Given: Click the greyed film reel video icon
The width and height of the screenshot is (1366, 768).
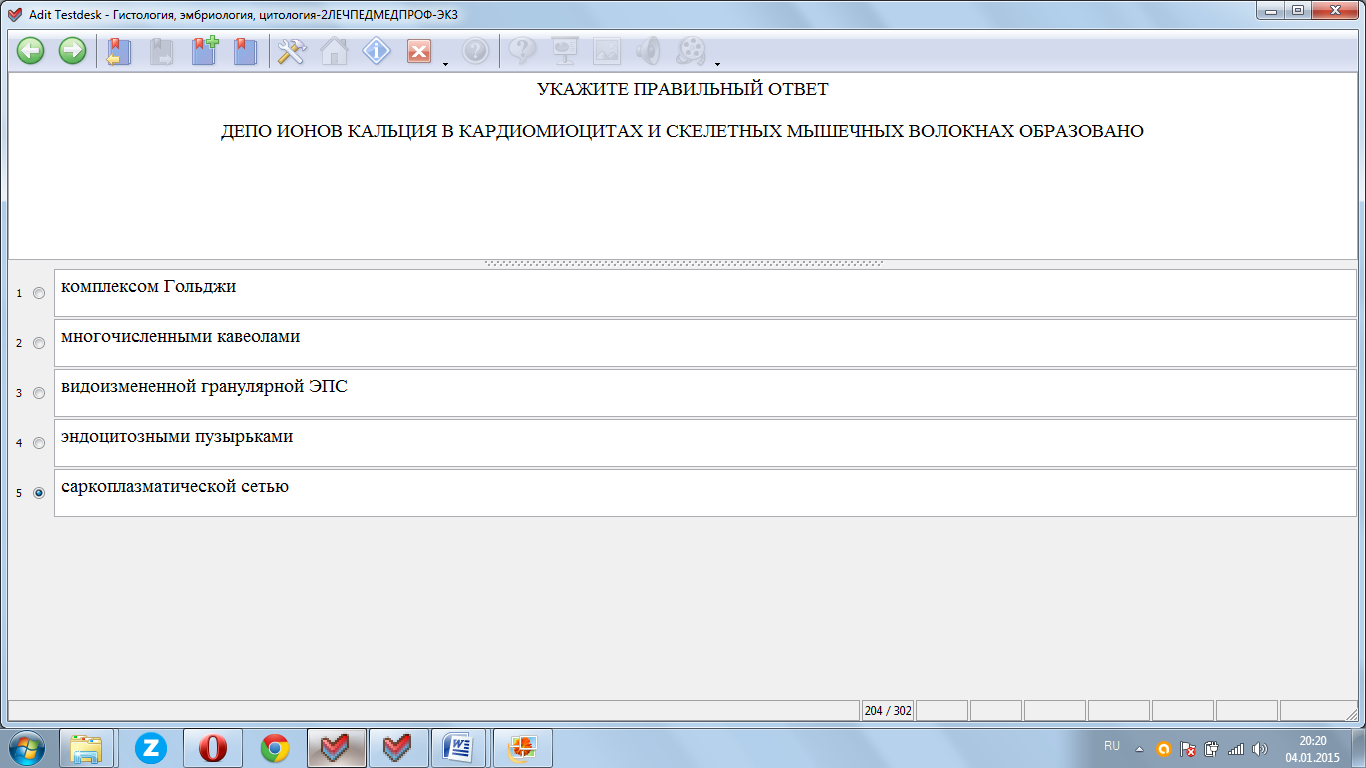Looking at the screenshot, I should tap(691, 51).
